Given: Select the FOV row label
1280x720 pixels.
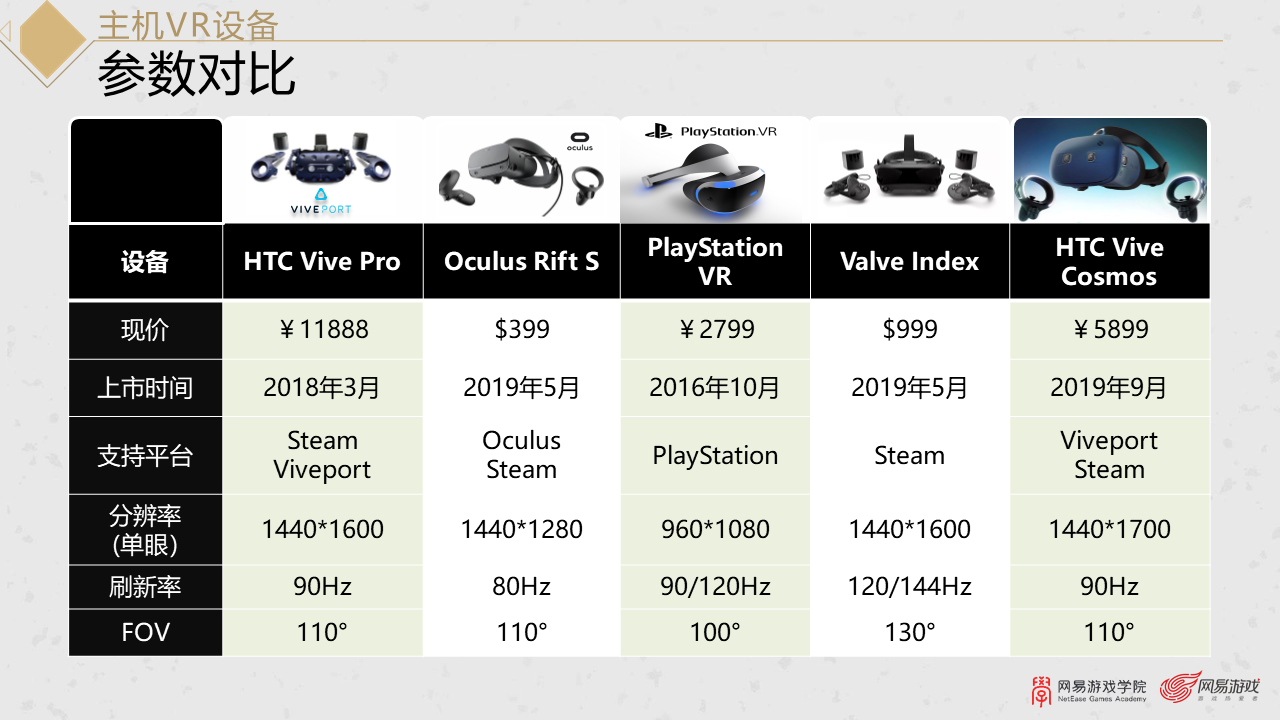Looking at the screenshot, I should tap(146, 633).
